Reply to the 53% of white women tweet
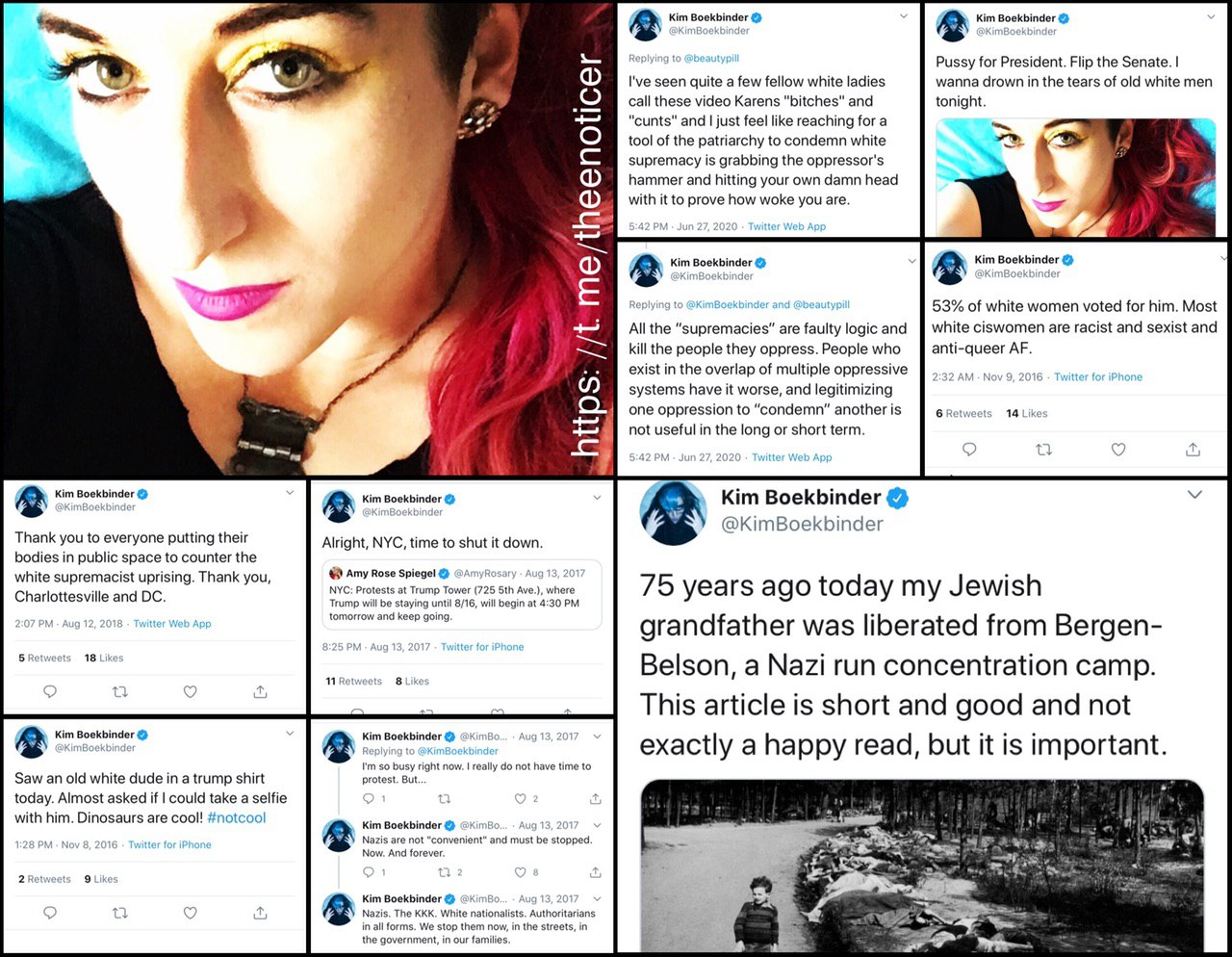The height and width of the screenshot is (957, 1232). pos(969,450)
